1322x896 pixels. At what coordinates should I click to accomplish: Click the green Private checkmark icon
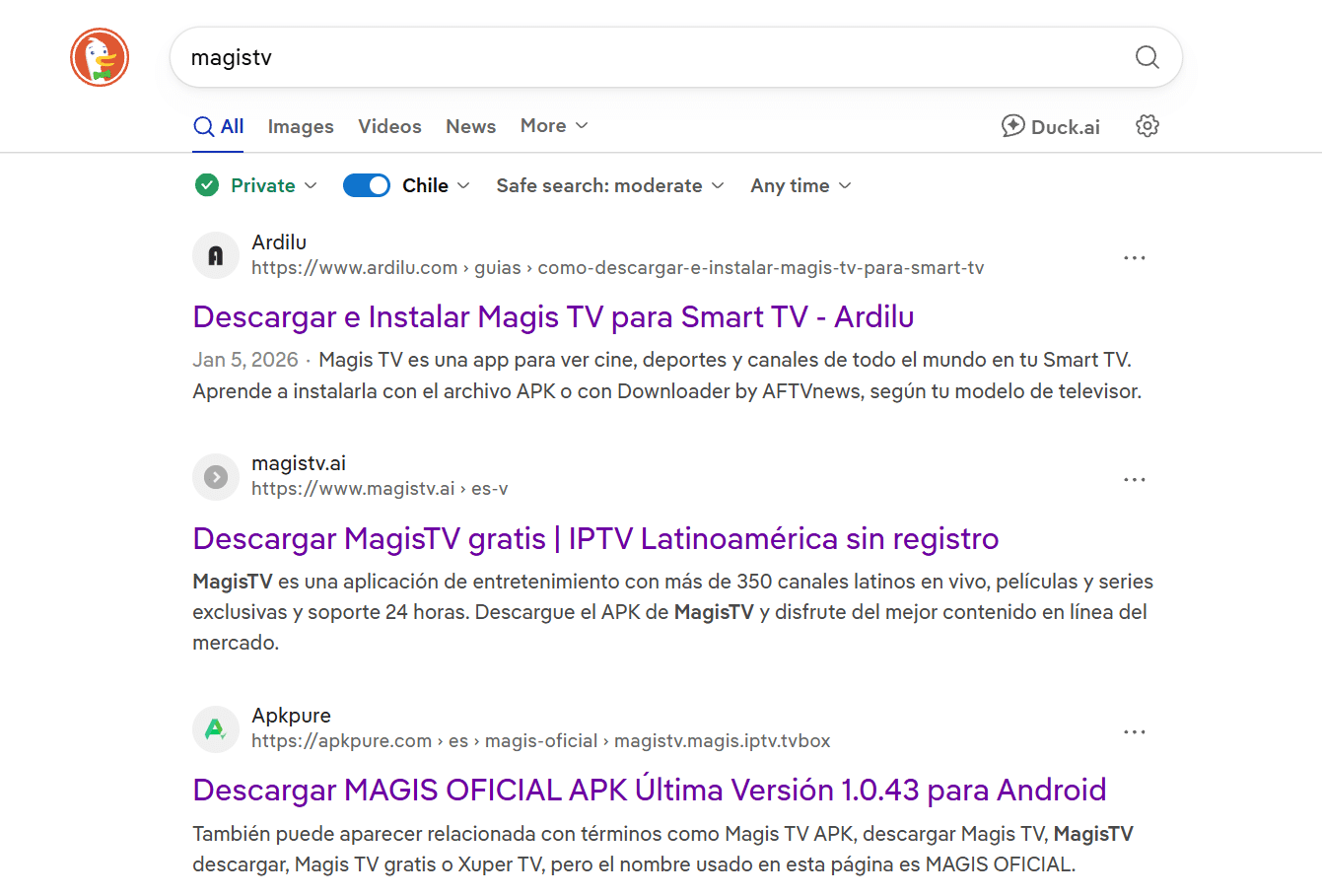[x=207, y=185]
